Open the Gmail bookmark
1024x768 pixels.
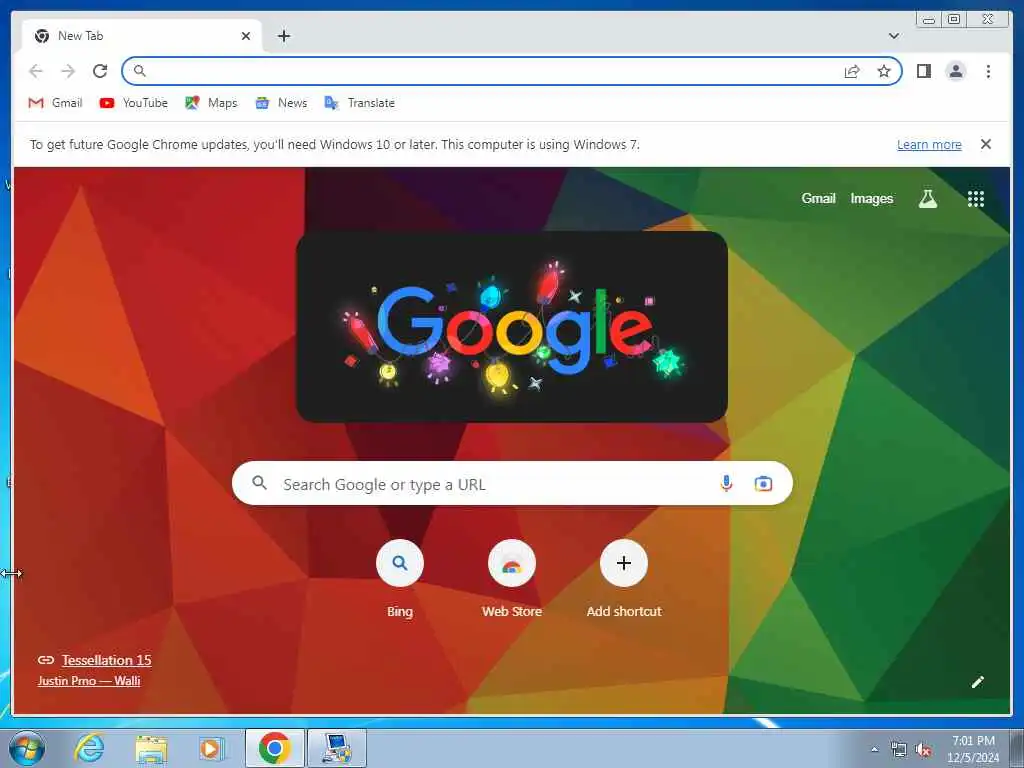tap(56, 103)
